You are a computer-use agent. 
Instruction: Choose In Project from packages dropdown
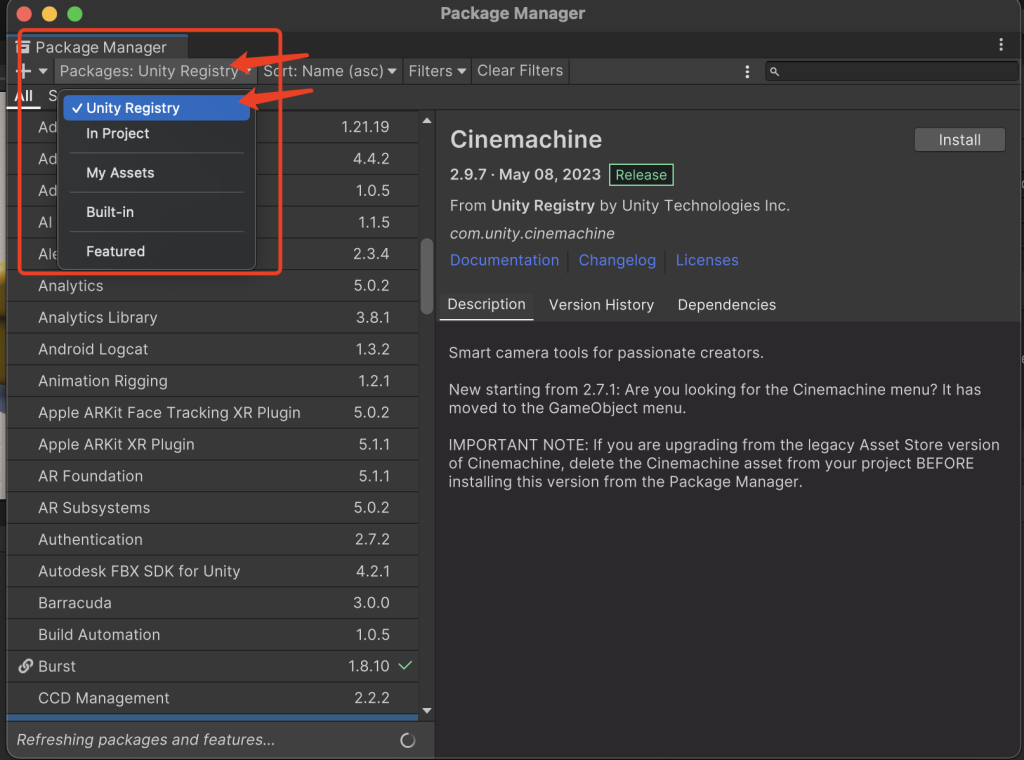(118, 134)
